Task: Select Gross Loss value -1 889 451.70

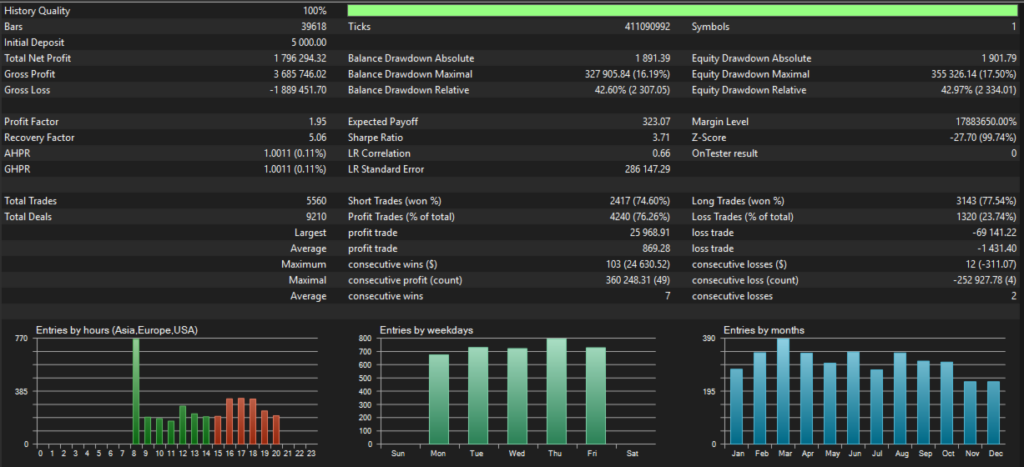Action: click(298, 90)
